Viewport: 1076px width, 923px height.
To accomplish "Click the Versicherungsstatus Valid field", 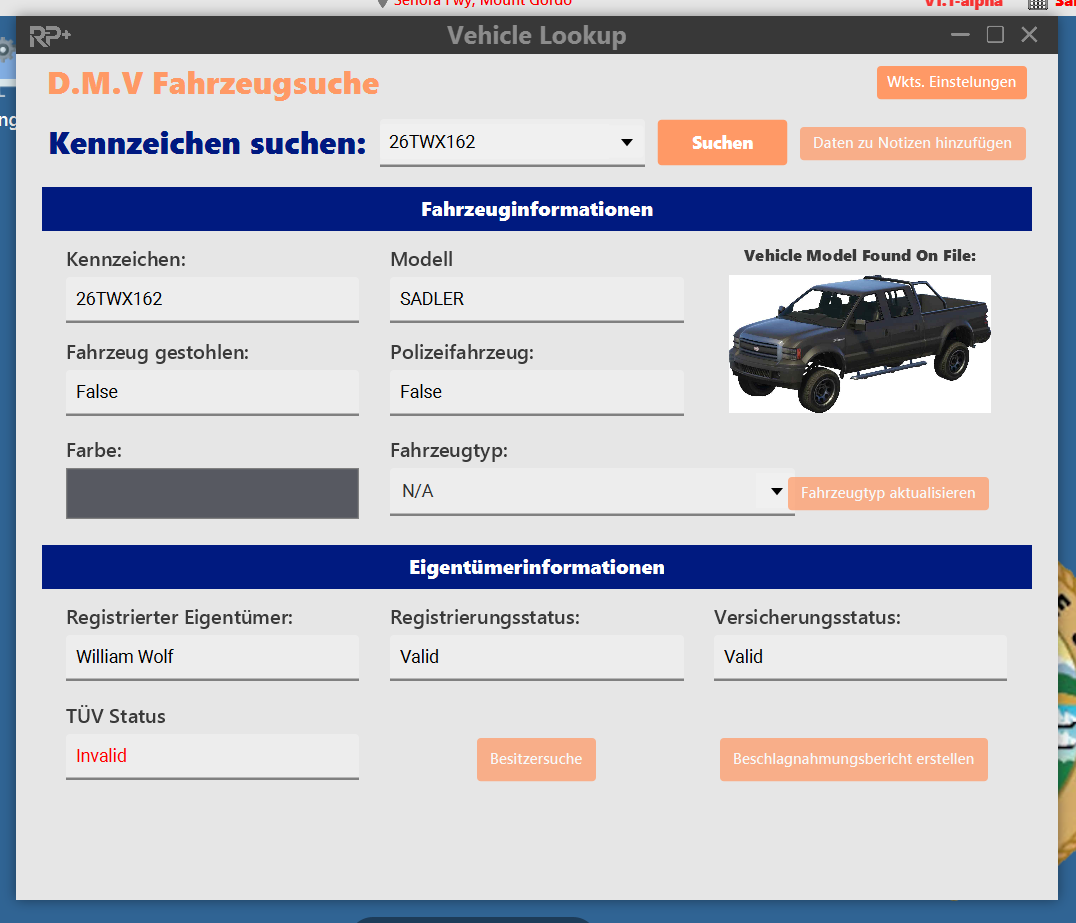I will click(859, 656).
